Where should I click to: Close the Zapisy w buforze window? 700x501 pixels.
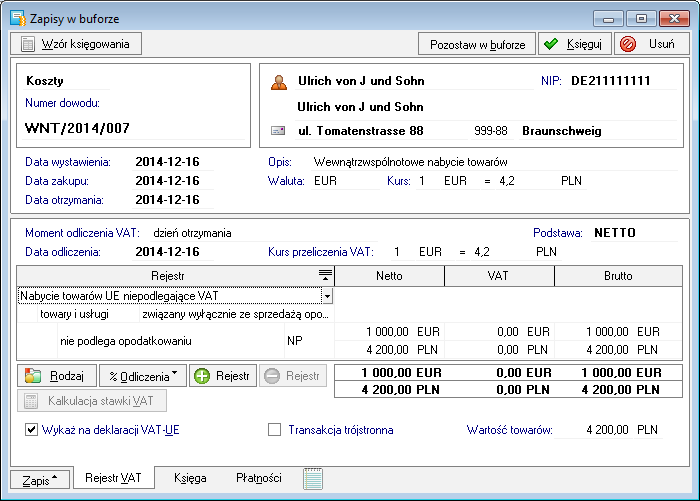[x=675, y=19]
